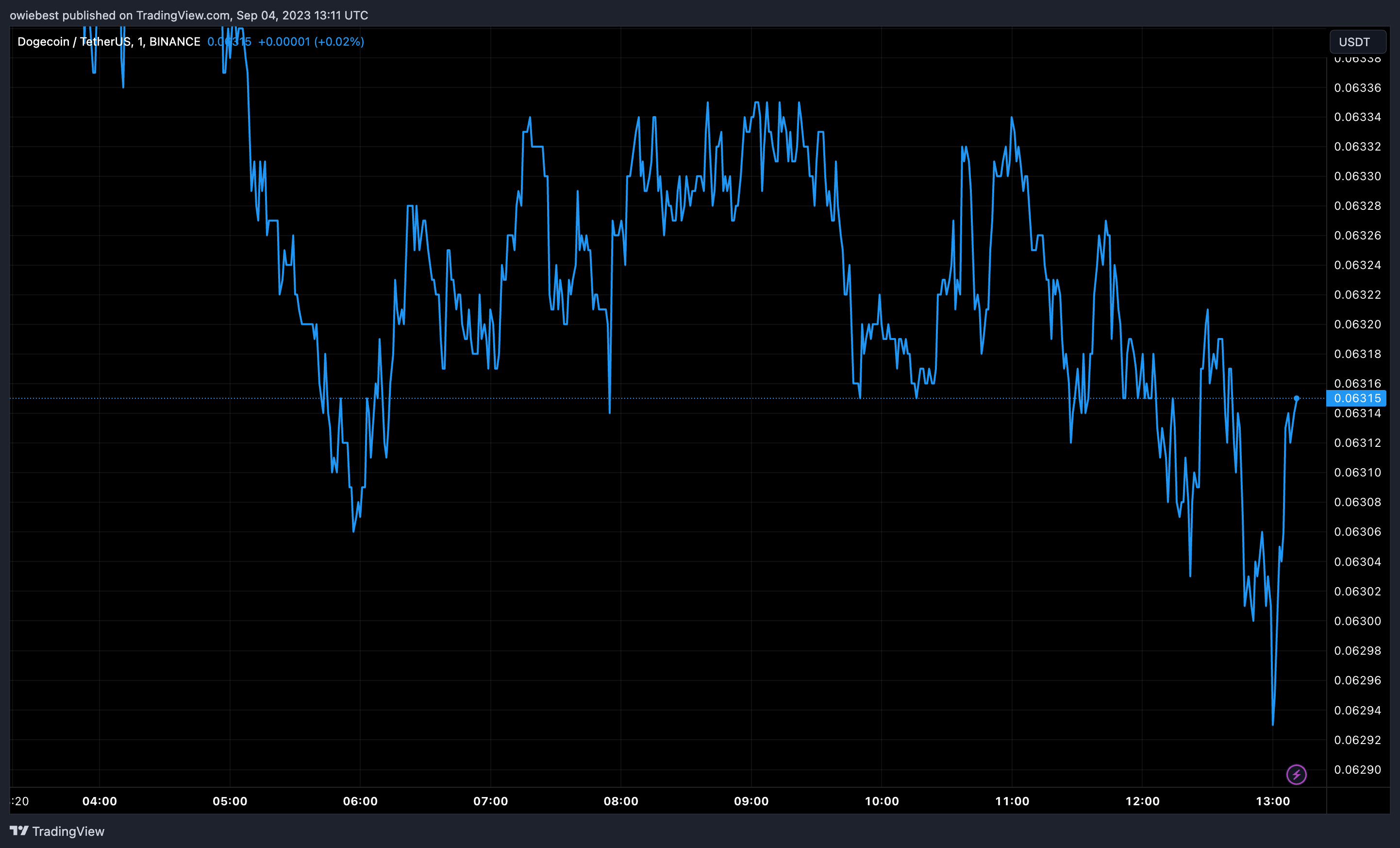The height and width of the screenshot is (848, 1400).
Task: Click the 0.06334 price axis label
Action: 1357,117
